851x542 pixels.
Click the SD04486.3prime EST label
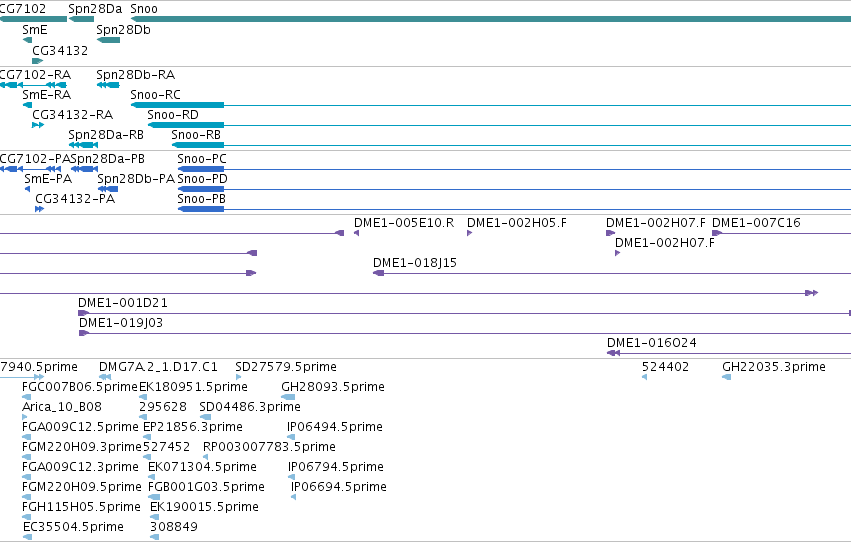[x=250, y=407]
